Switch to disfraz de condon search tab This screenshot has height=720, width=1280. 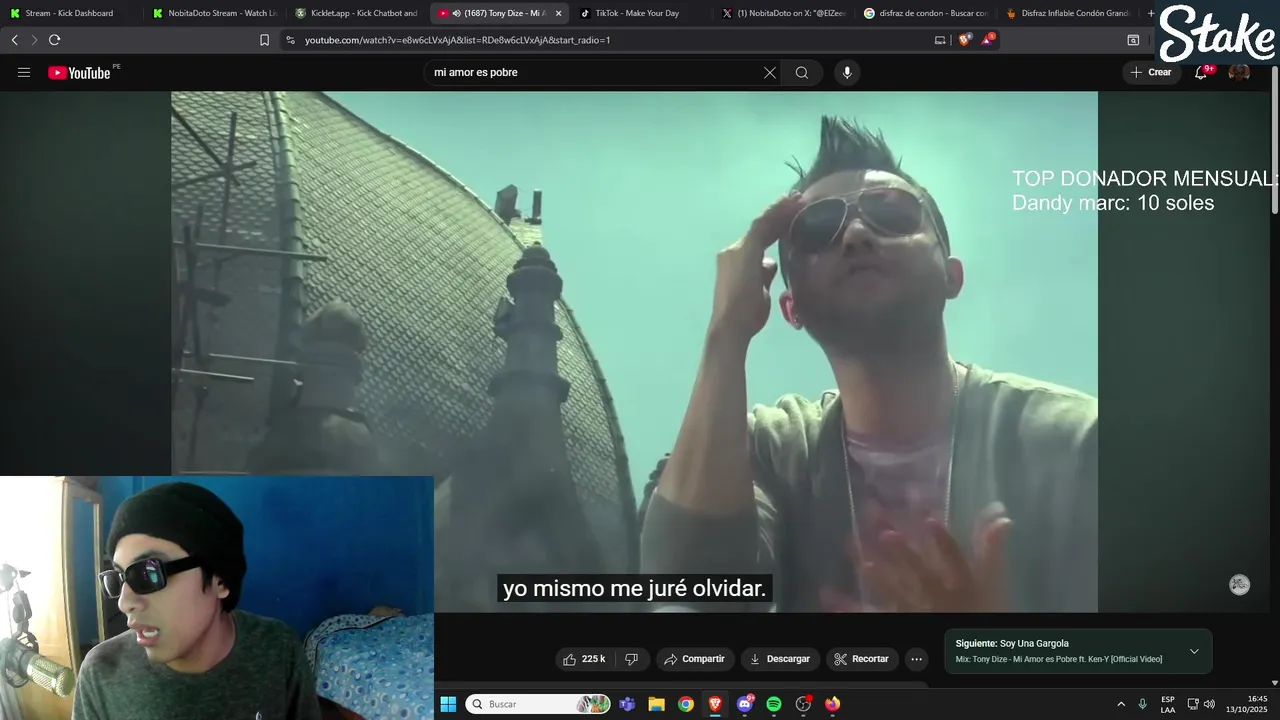tap(927, 13)
